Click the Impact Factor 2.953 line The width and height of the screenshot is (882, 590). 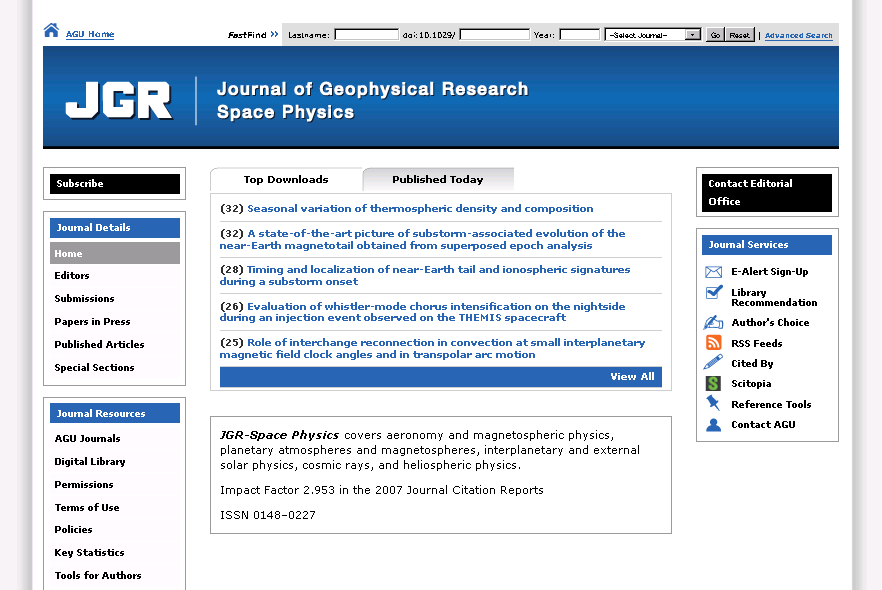click(382, 490)
